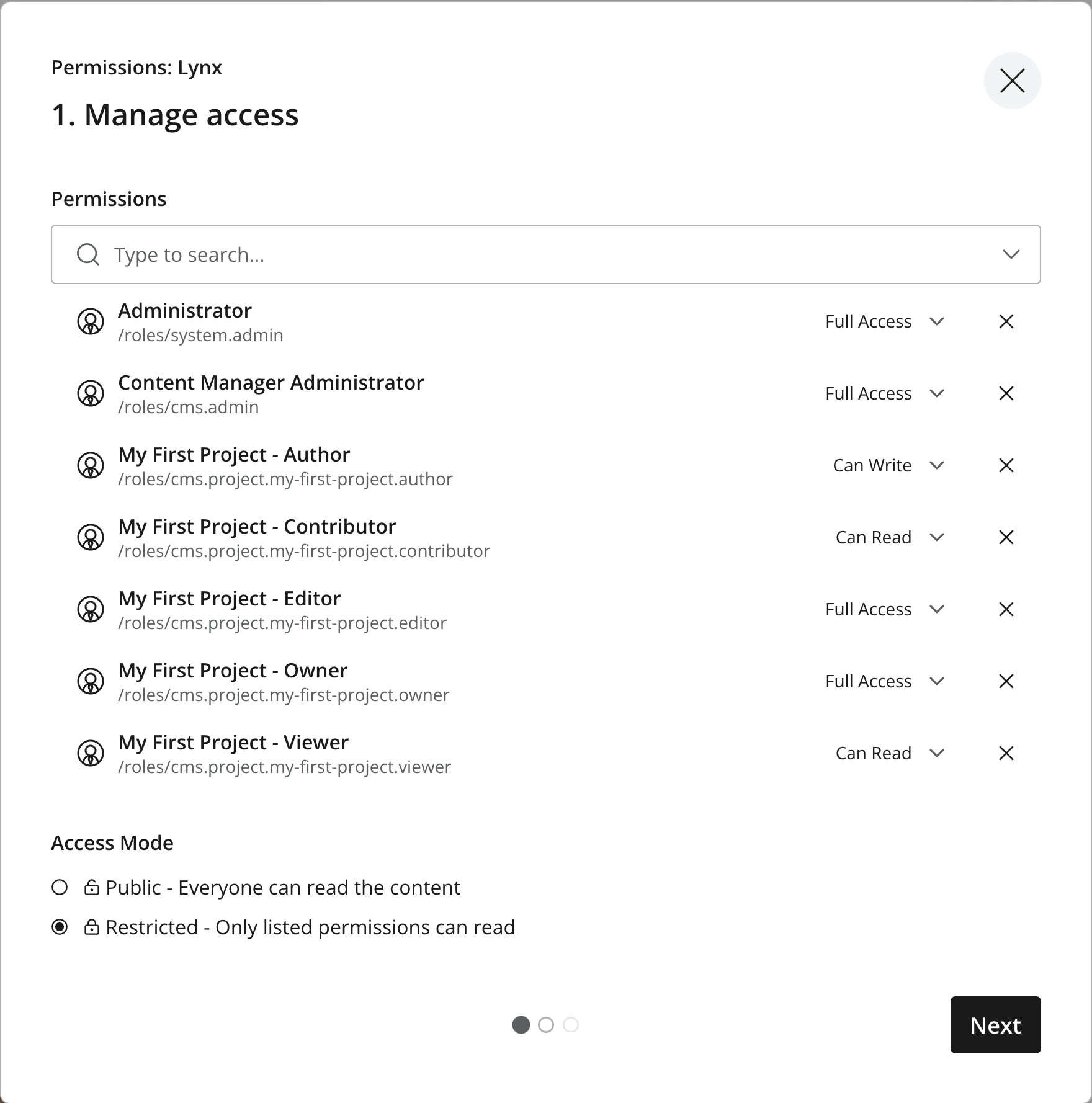Remove My First Project - Contributor permission

point(1006,537)
